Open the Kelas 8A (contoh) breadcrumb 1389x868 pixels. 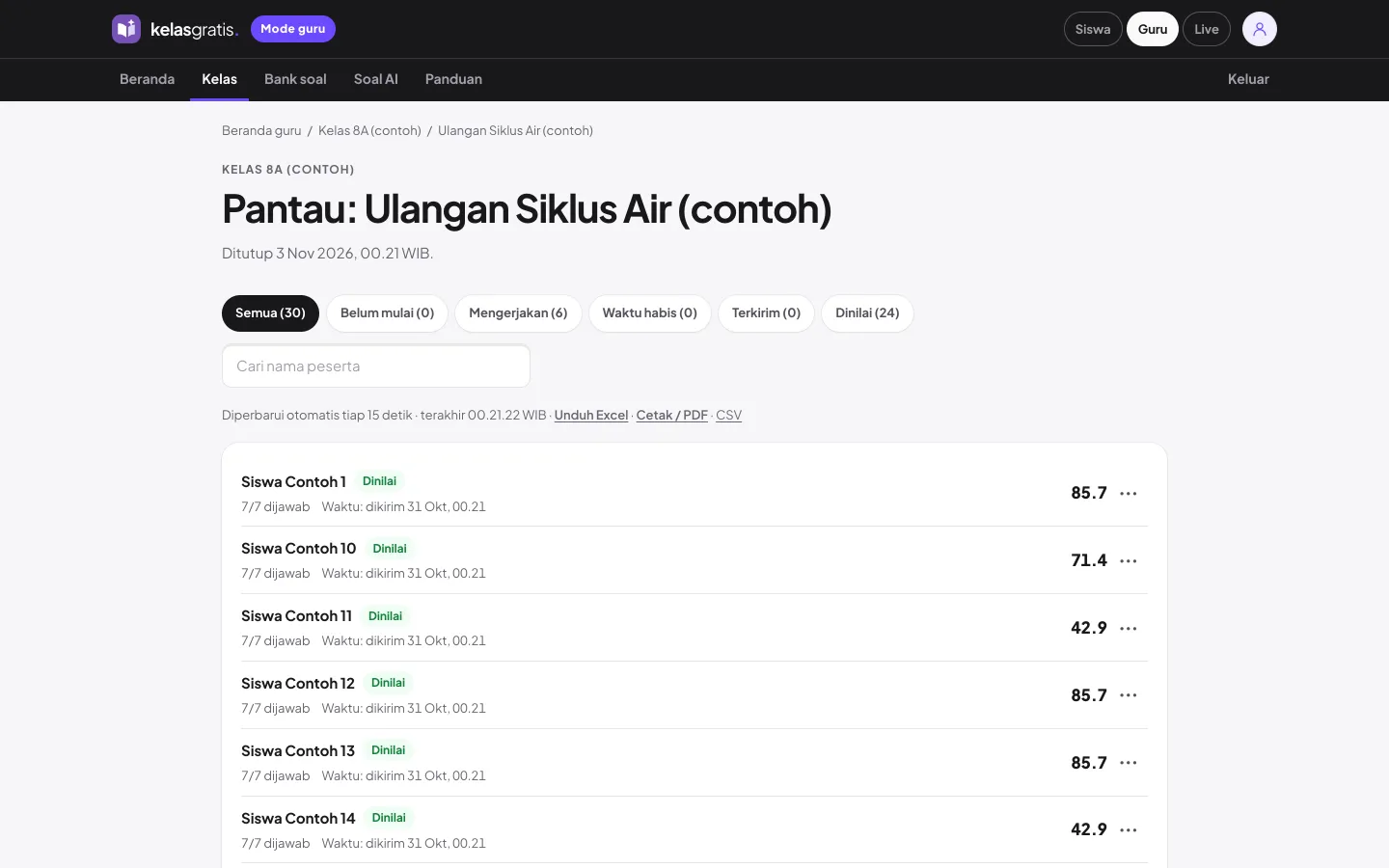click(x=369, y=130)
